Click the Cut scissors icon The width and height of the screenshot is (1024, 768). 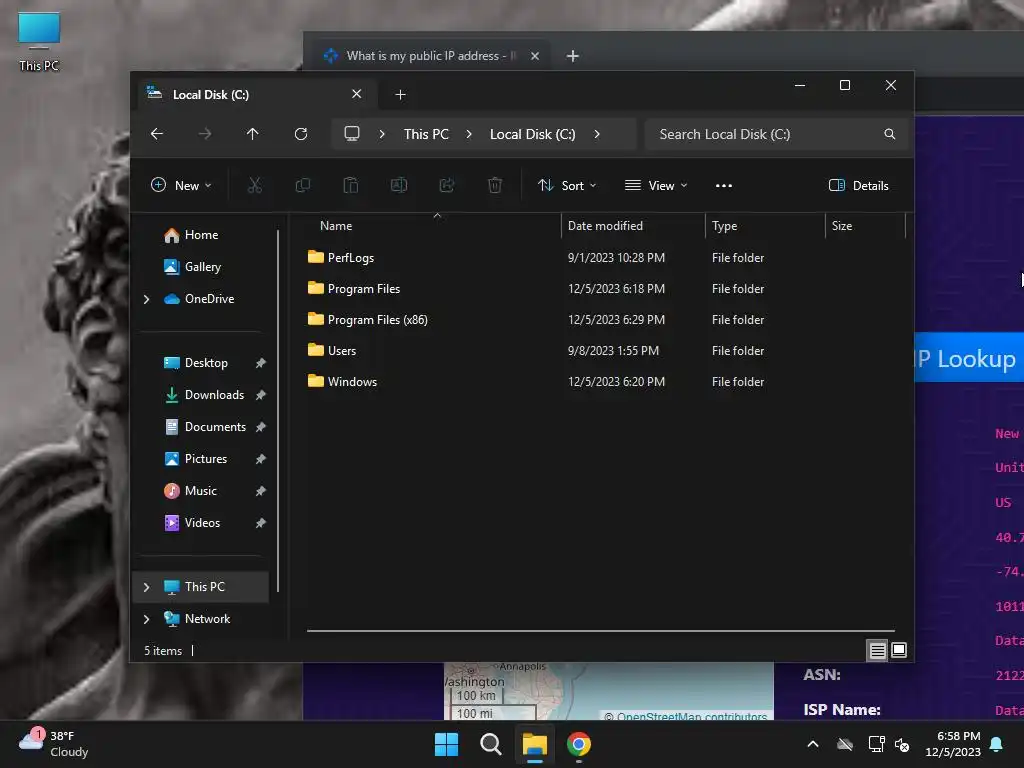[x=255, y=185]
